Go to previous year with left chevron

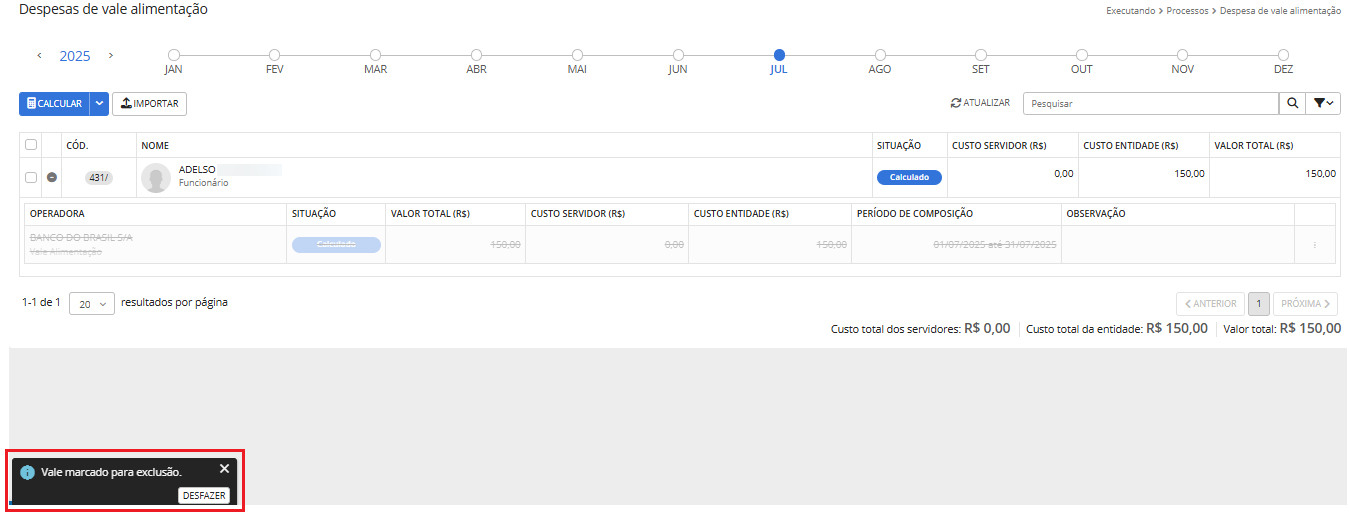tap(39, 56)
